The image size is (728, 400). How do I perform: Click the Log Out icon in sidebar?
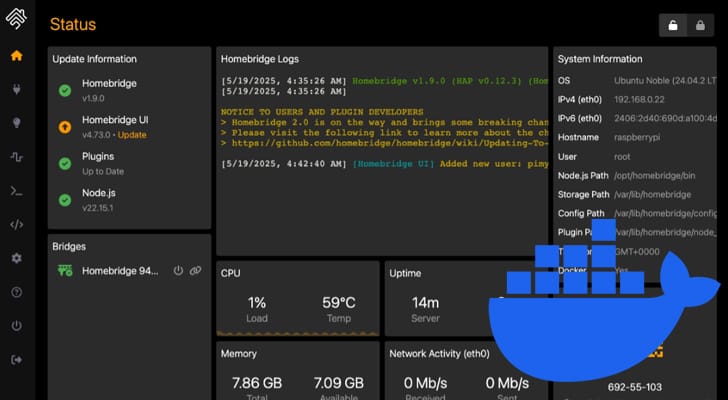click(16, 360)
